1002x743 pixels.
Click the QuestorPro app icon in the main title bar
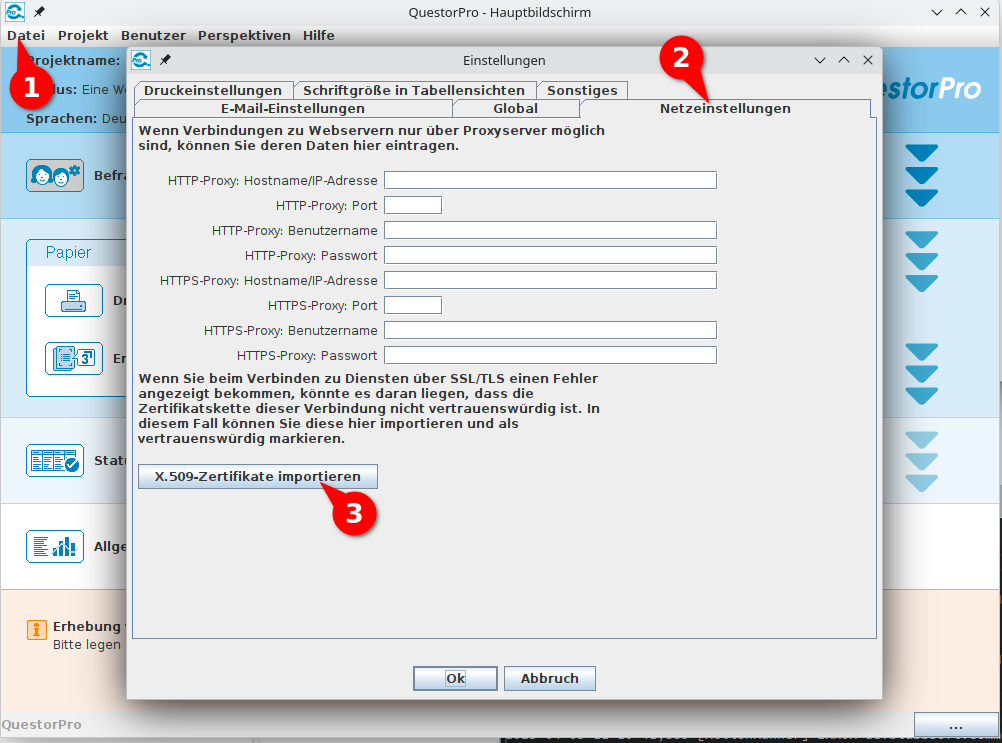14,12
